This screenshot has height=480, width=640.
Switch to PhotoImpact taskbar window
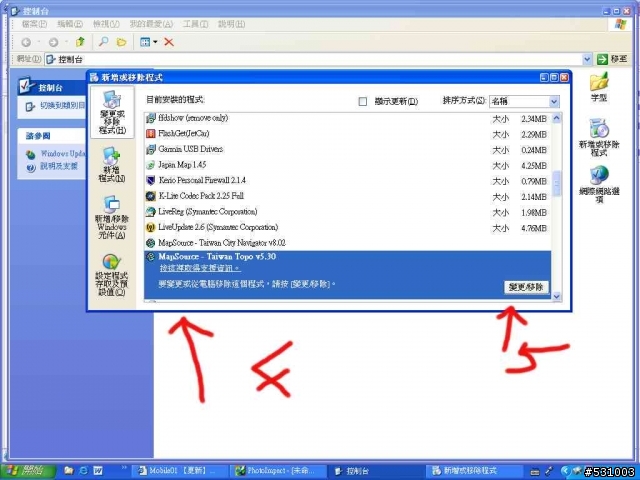(x=280, y=471)
